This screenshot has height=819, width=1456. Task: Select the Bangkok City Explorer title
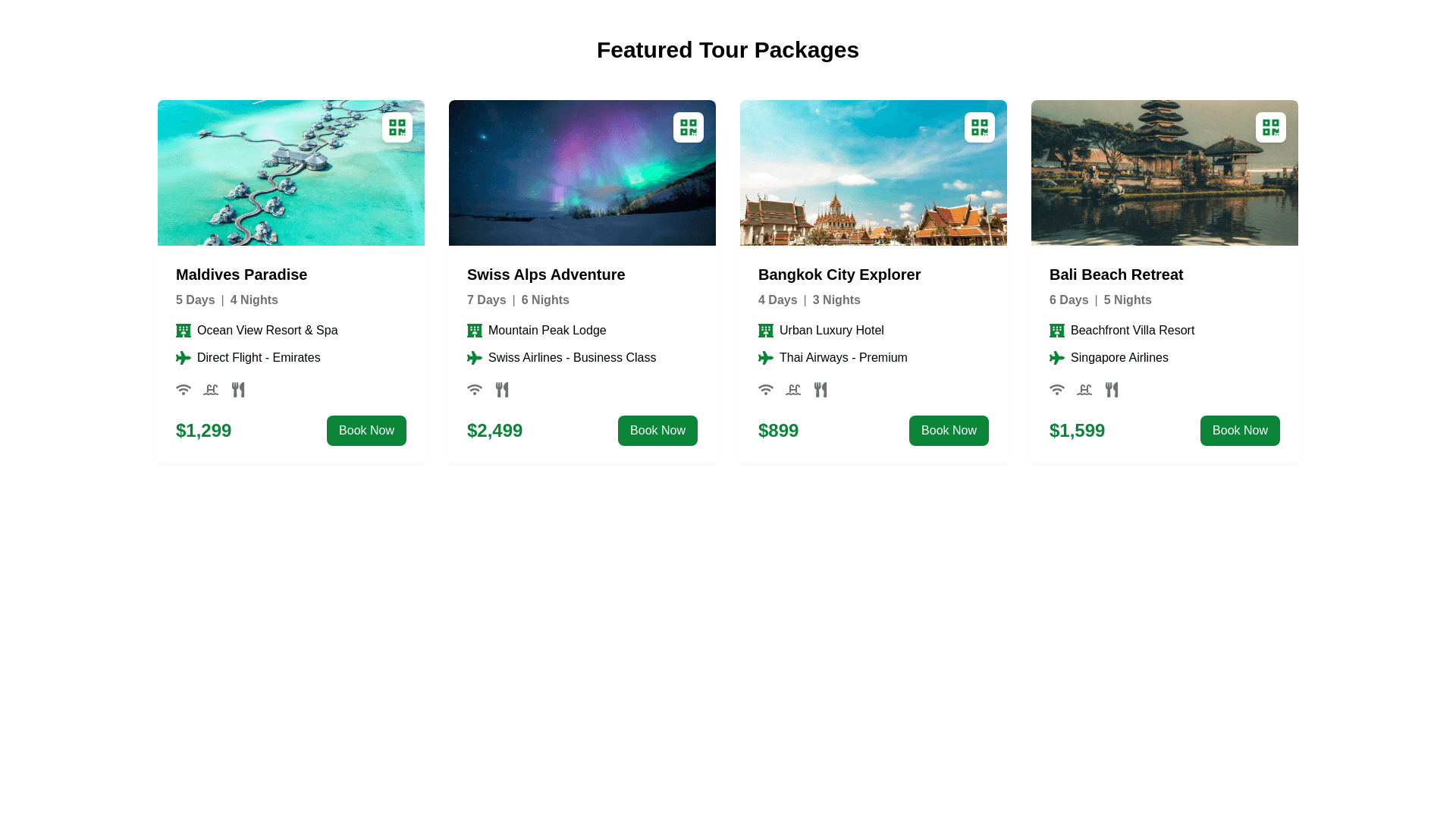tap(839, 275)
